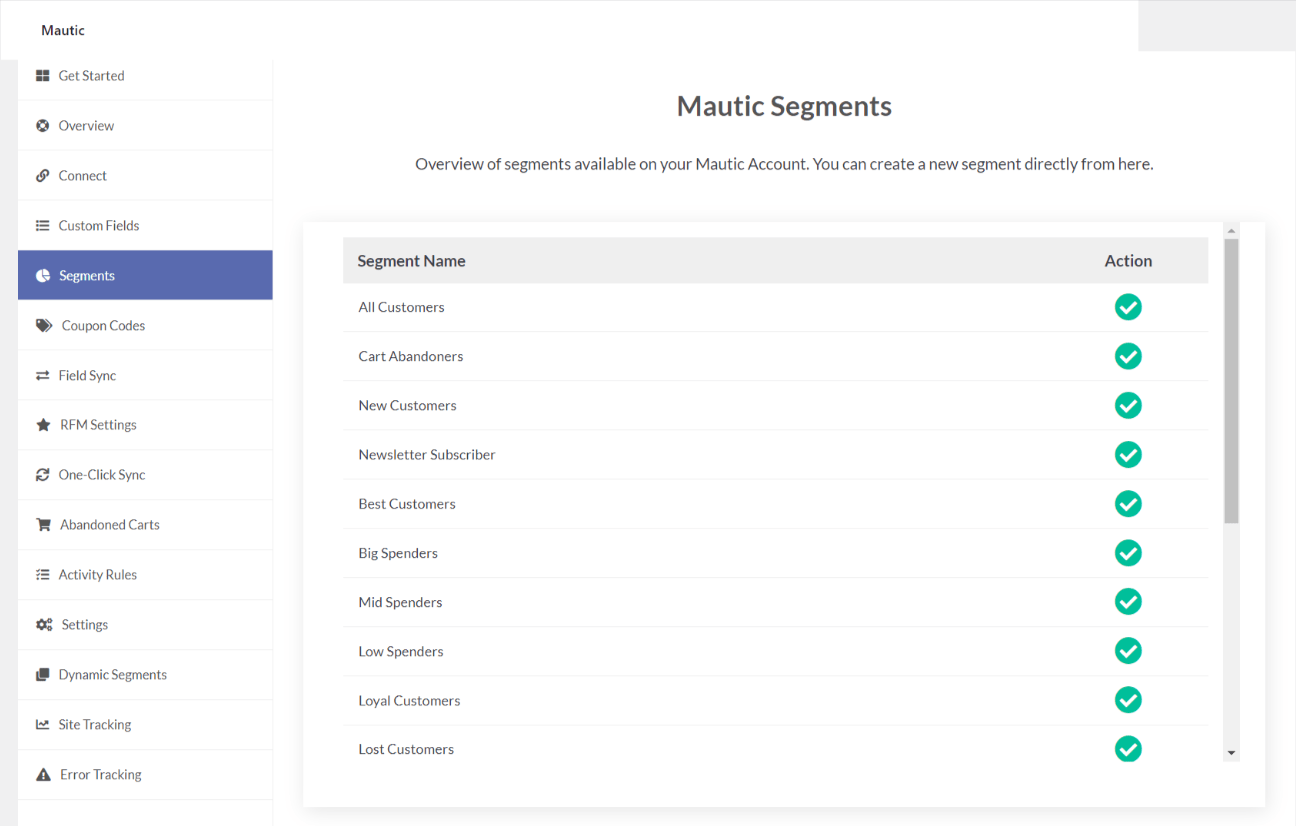This screenshot has height=826, width=1296.
Task: Click the Error Tracking warning triangle icon
Action: [42, 774]
